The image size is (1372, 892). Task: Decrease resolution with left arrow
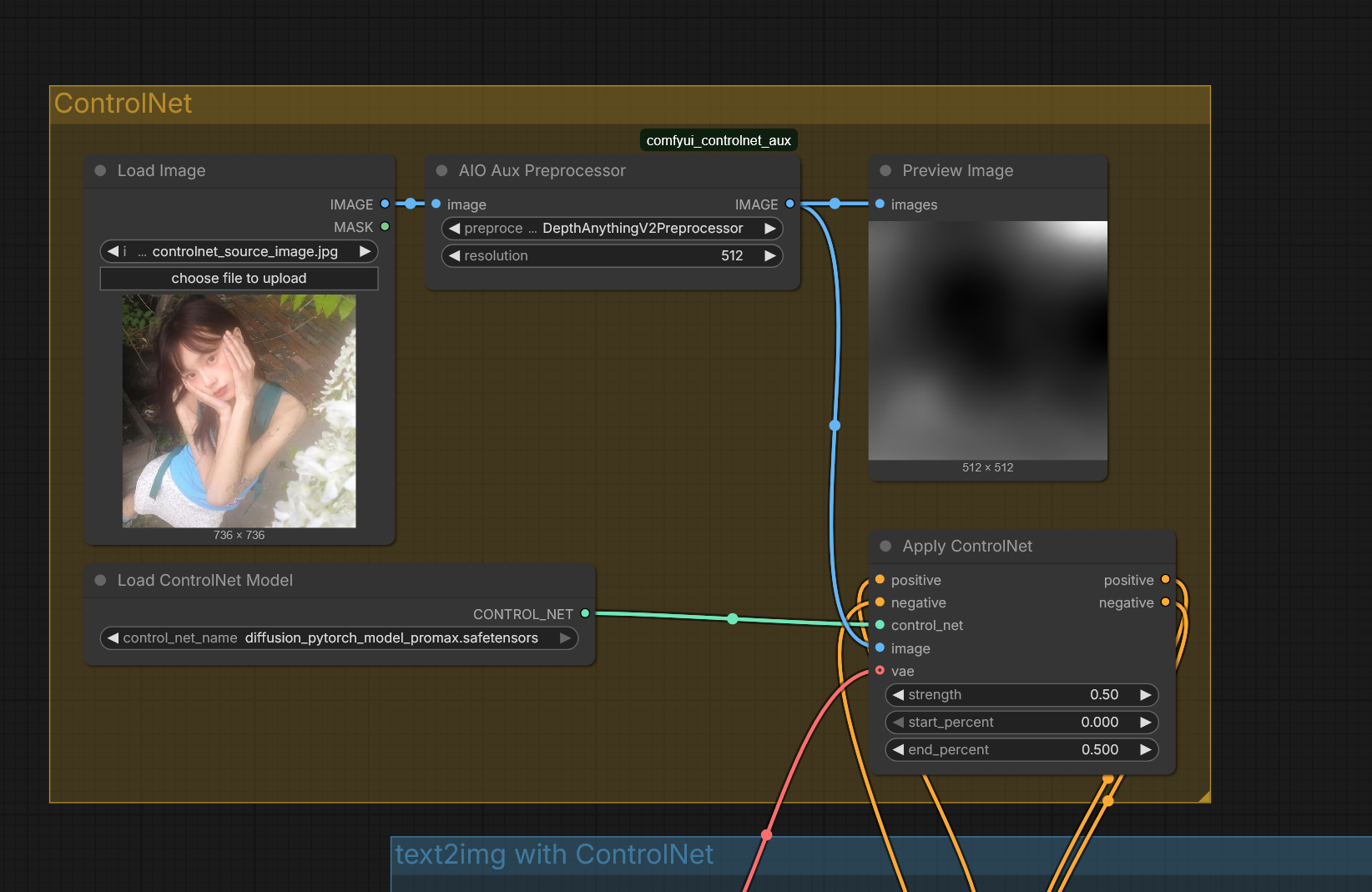tap(454, 255)
